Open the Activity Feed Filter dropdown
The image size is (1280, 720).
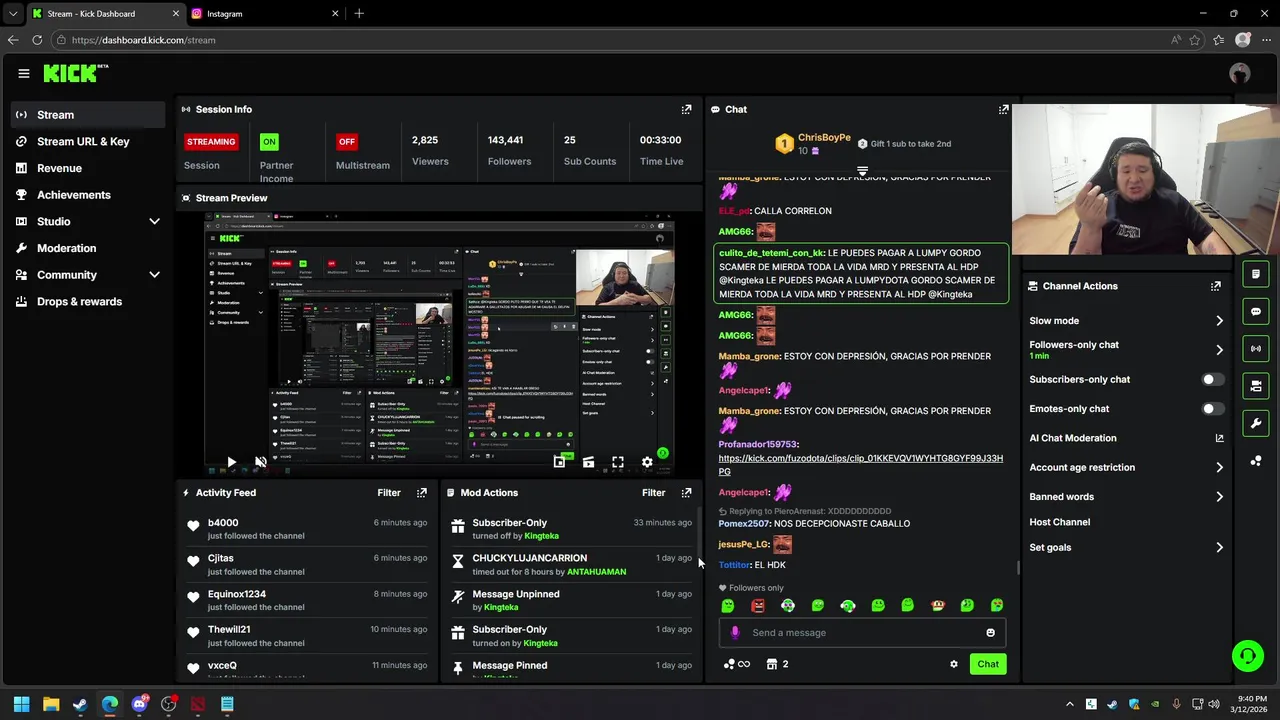pyautogui.click(x=389, y=493)
